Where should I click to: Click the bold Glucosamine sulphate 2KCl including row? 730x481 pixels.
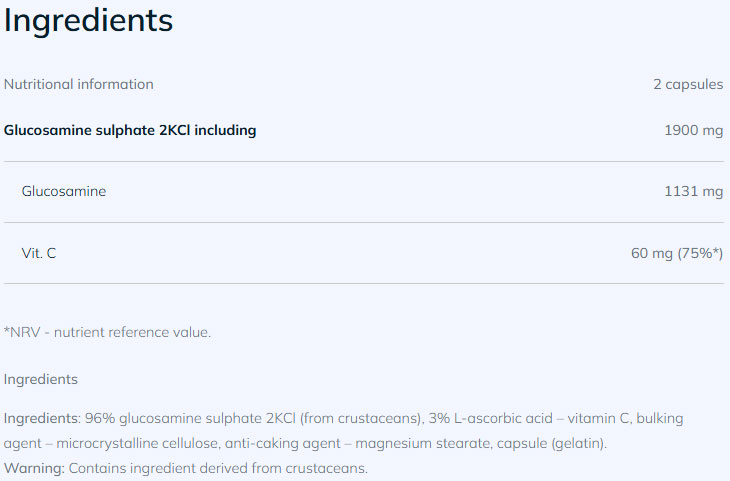point(130,130)
